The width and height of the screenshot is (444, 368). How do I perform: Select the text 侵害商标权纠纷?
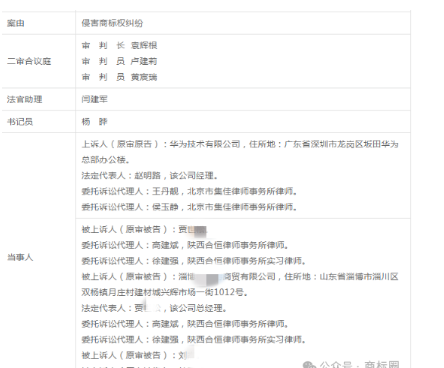[112, 23]
